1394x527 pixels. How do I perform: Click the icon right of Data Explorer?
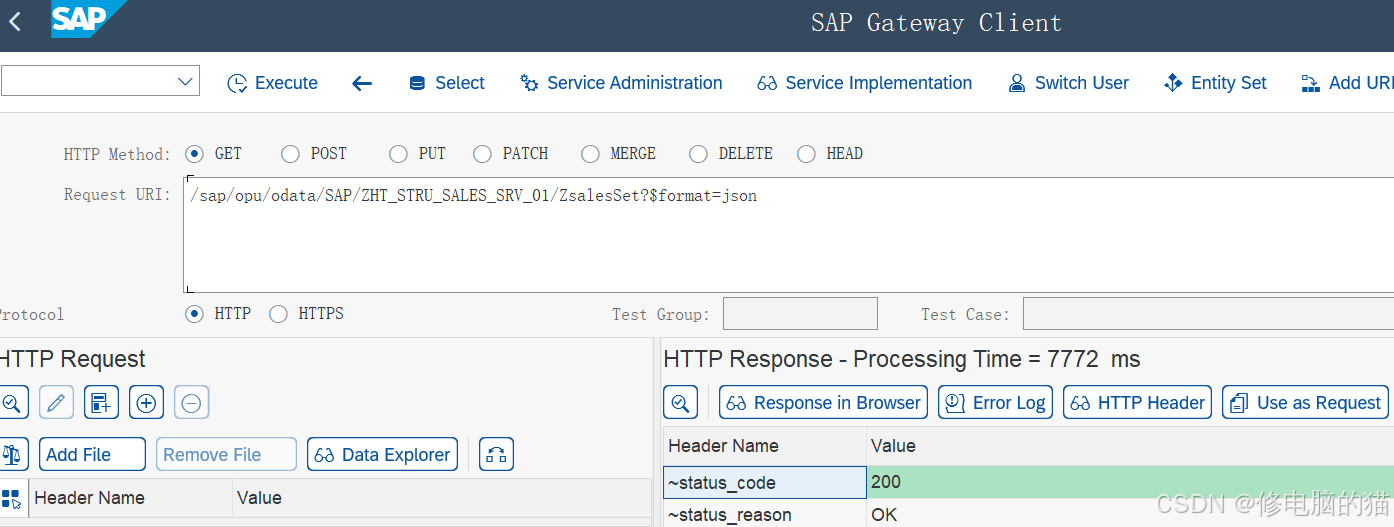pos(496,455)
